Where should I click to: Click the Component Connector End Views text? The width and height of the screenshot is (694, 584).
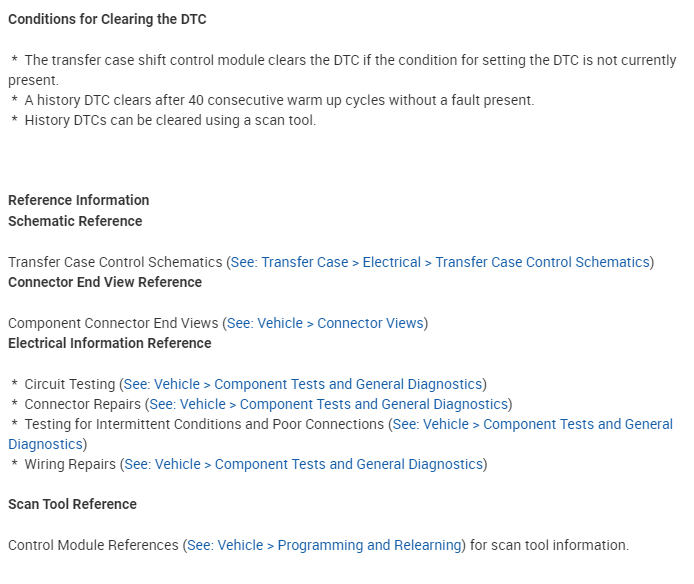click(x=113, y=323)
